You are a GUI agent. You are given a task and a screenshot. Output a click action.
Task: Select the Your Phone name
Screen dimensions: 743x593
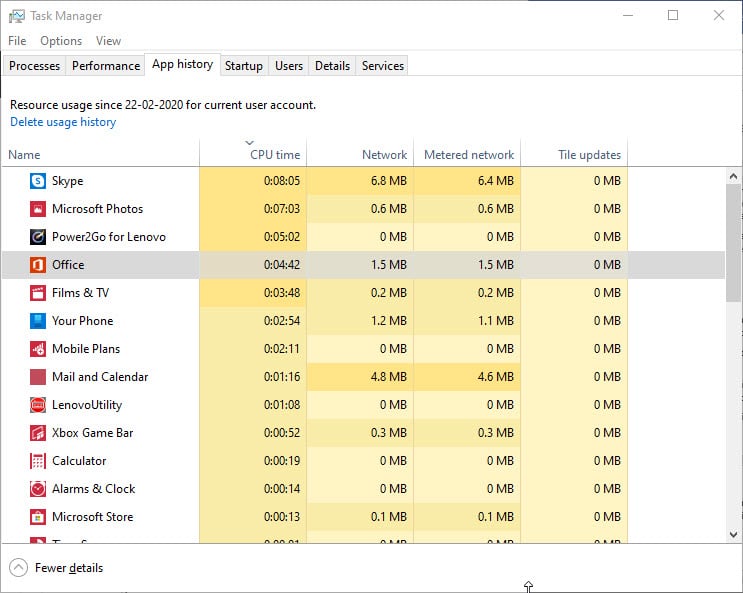82,321
